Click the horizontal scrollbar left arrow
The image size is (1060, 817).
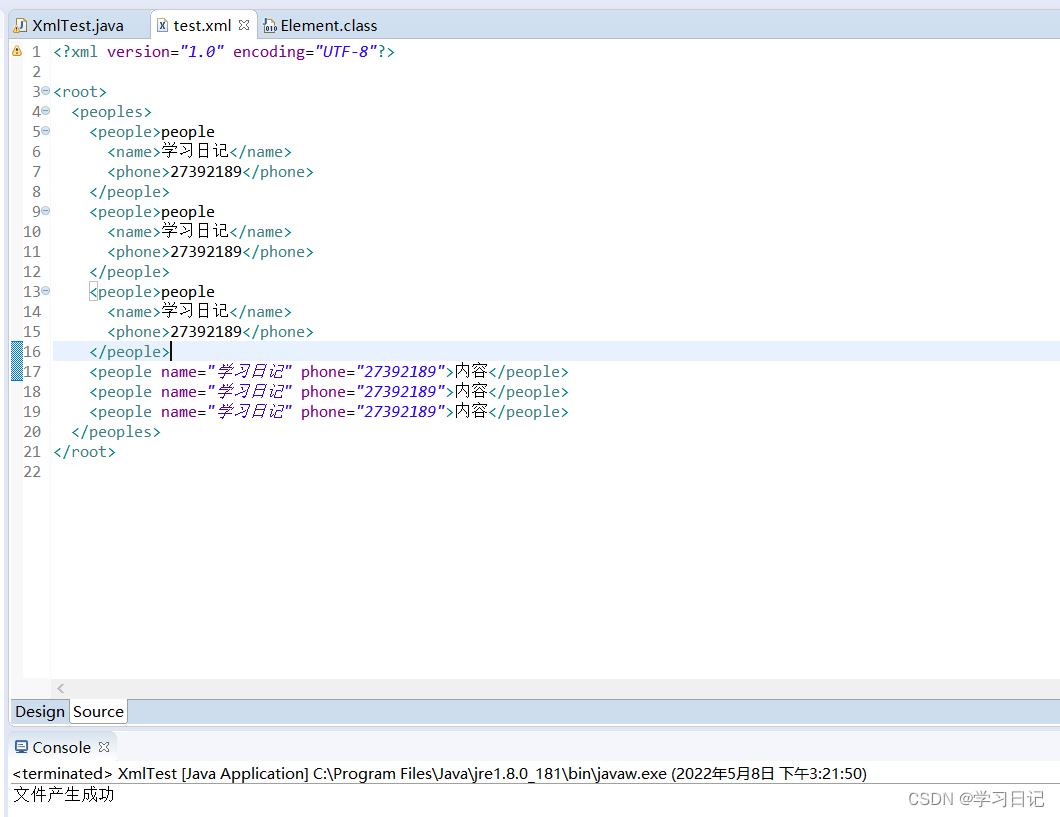point(61,689)
